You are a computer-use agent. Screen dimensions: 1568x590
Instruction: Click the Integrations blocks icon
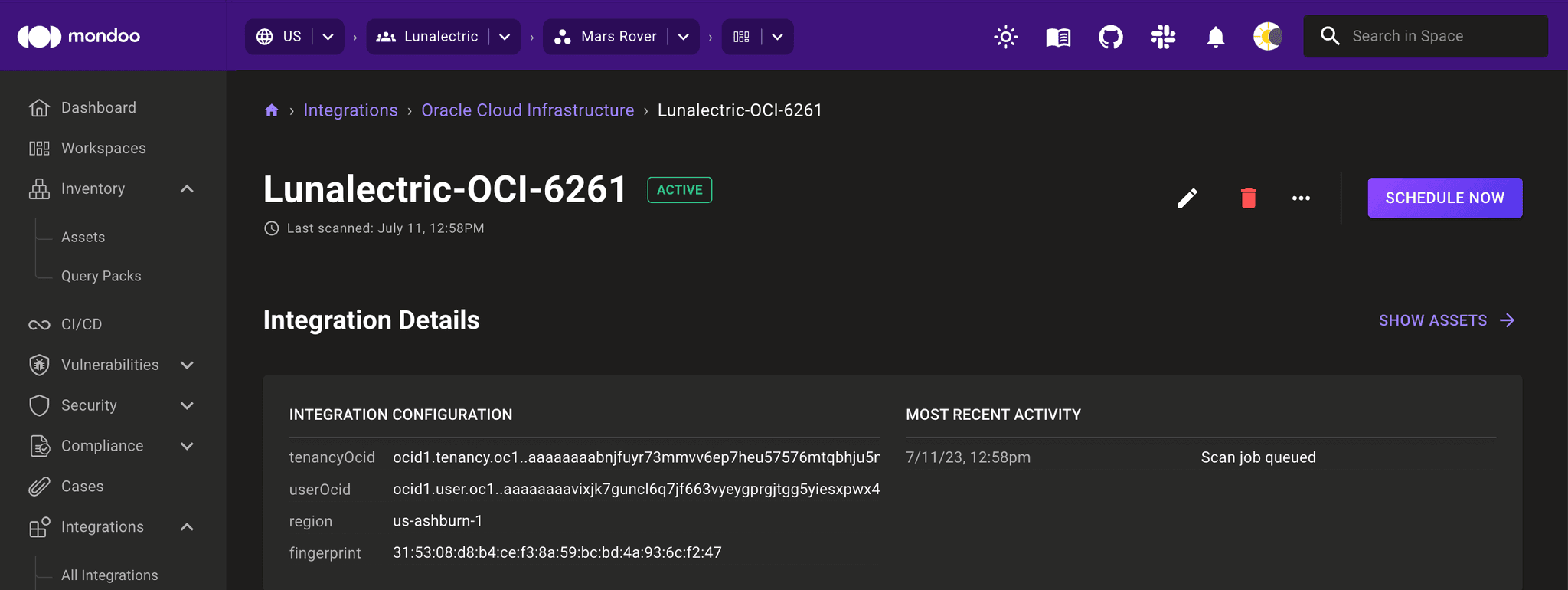click(39, 527)
